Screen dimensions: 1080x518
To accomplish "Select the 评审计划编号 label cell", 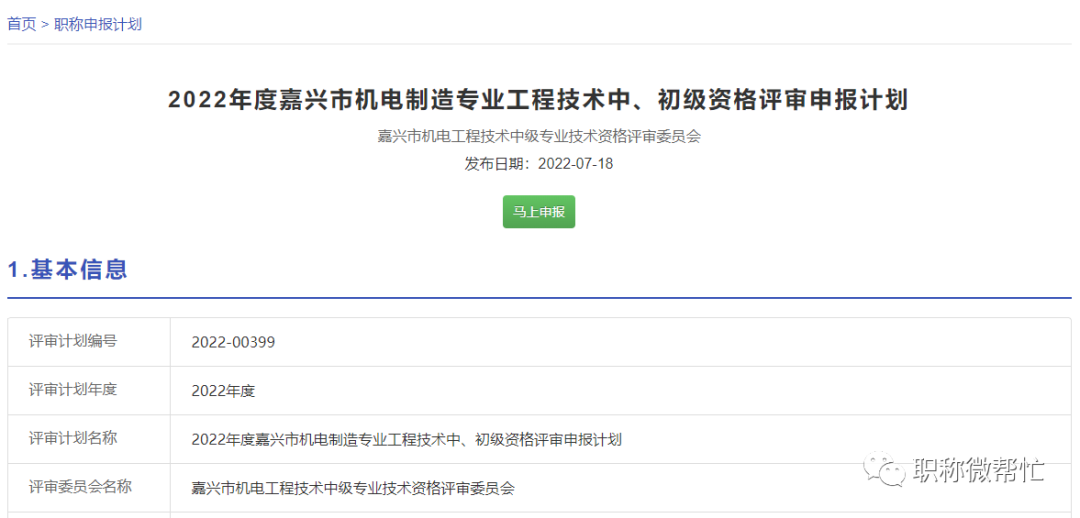I will tap(90, 342).
